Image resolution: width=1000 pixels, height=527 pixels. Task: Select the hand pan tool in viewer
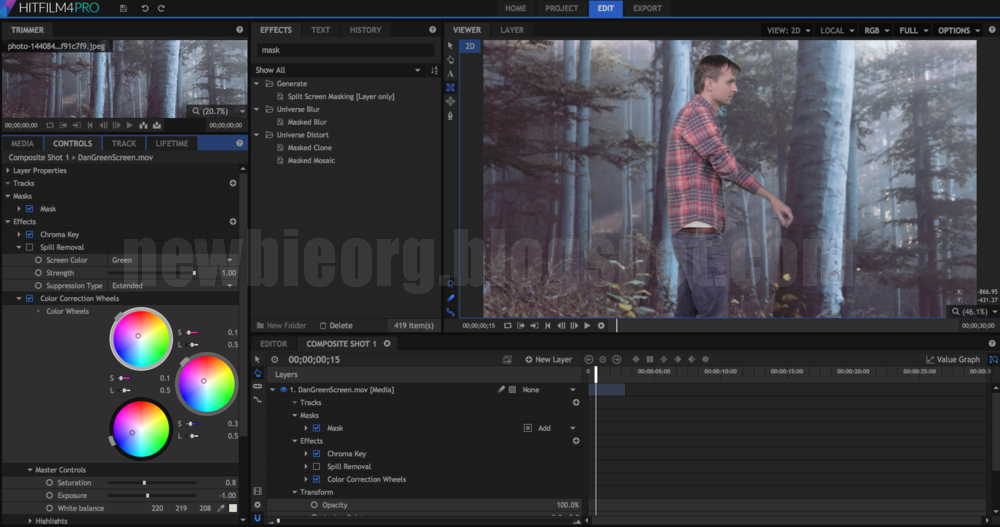click(x=450, y=59)
